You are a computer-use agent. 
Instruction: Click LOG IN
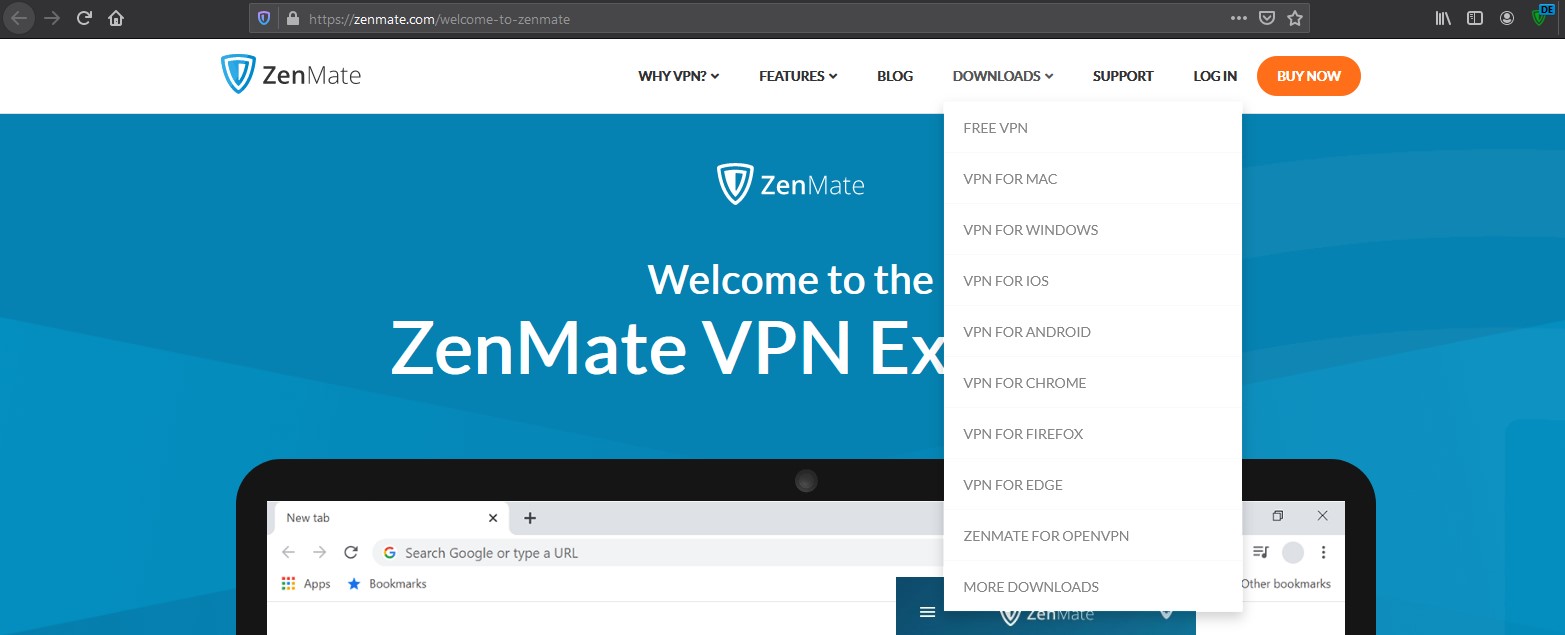tap(1215, 76)
